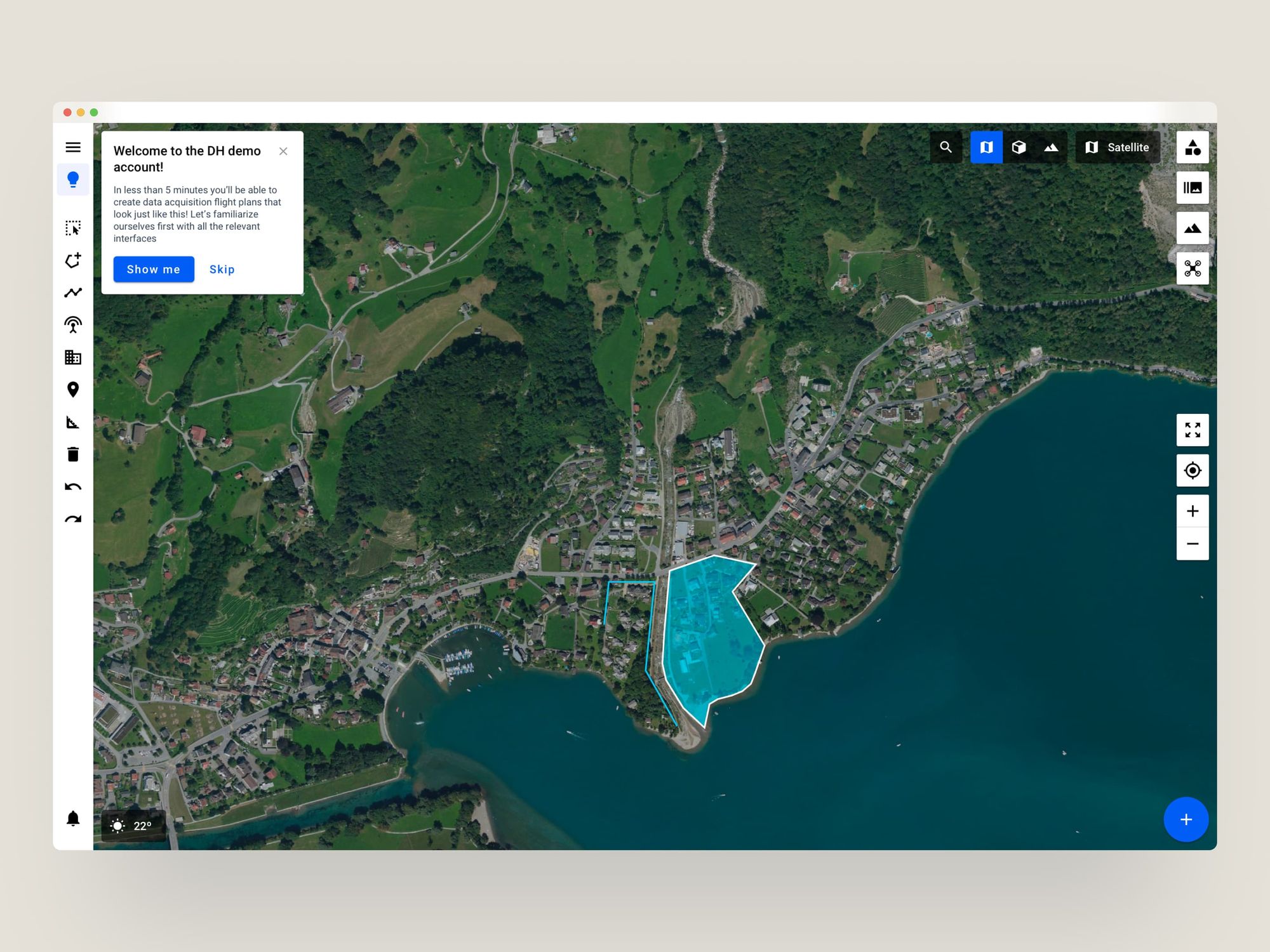Toggle the 2D map view button
The width and height of the screenshot is (1270, 952).
pos(986,147)
